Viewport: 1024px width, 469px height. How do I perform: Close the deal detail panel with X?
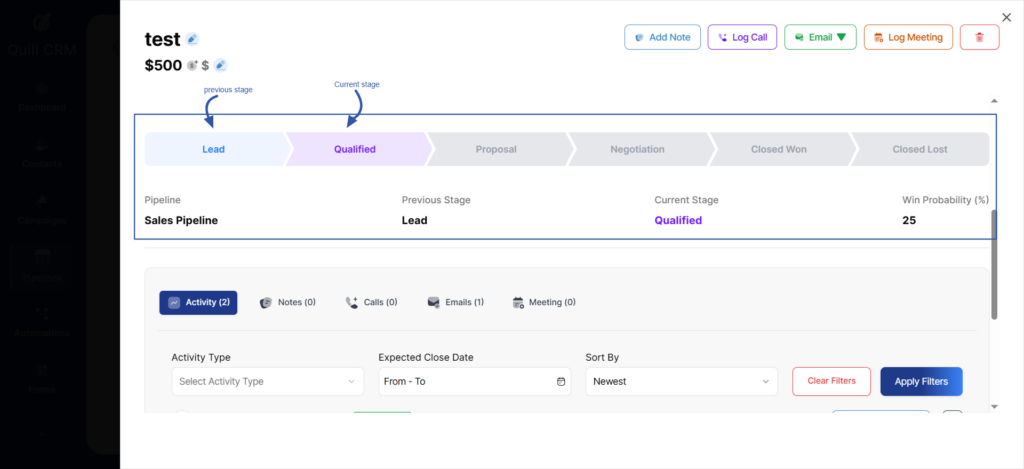pos(1006,17)
